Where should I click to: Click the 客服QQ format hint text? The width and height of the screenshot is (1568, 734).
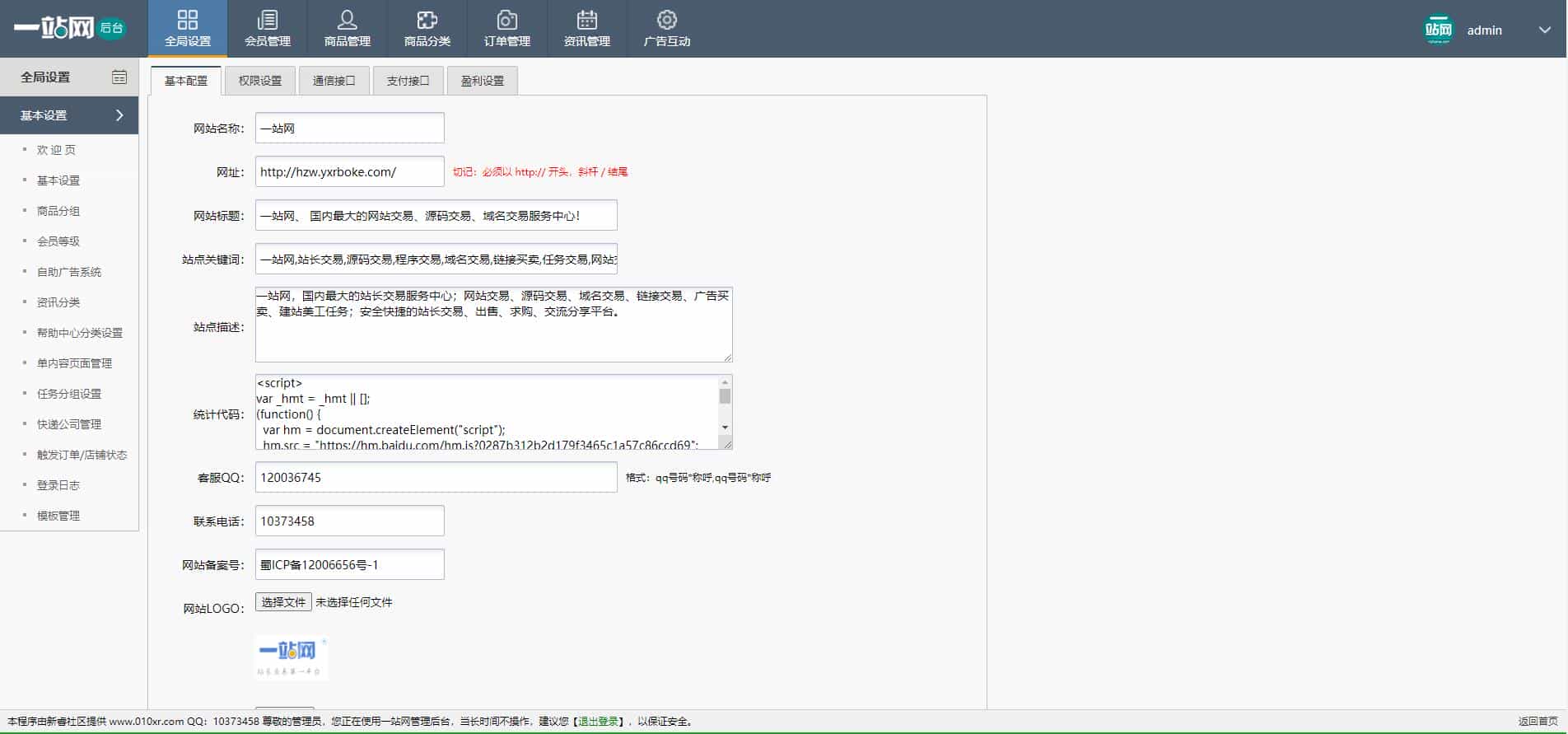tap(698, 478)
